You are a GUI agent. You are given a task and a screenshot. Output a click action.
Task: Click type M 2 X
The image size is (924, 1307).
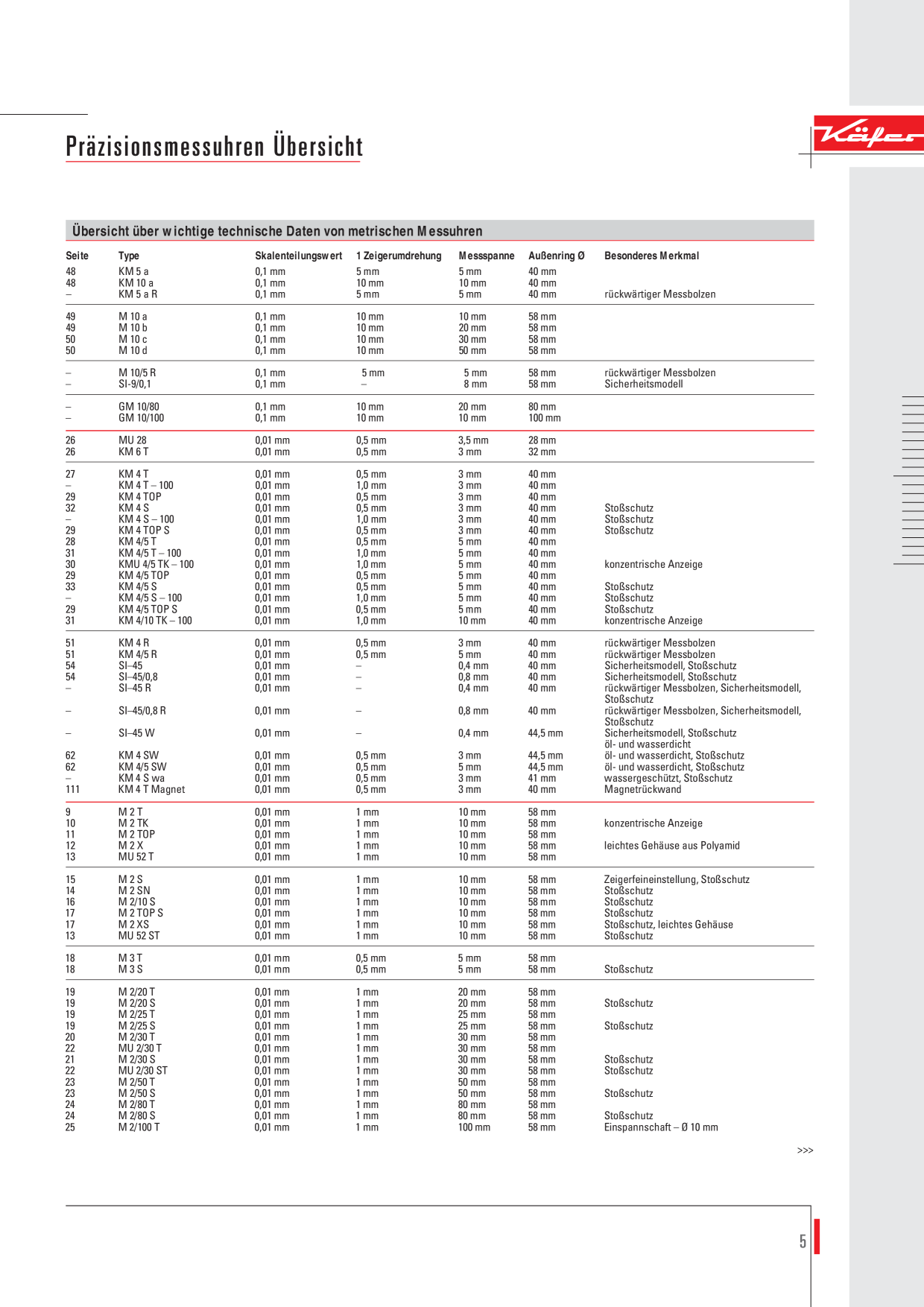(x=130, y=846)
